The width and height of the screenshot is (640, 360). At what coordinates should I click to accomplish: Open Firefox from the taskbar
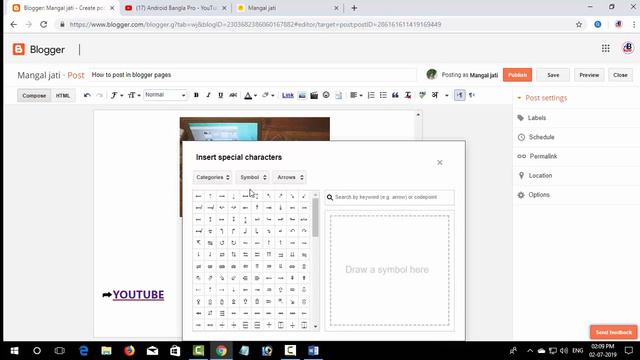click(129, 351)
